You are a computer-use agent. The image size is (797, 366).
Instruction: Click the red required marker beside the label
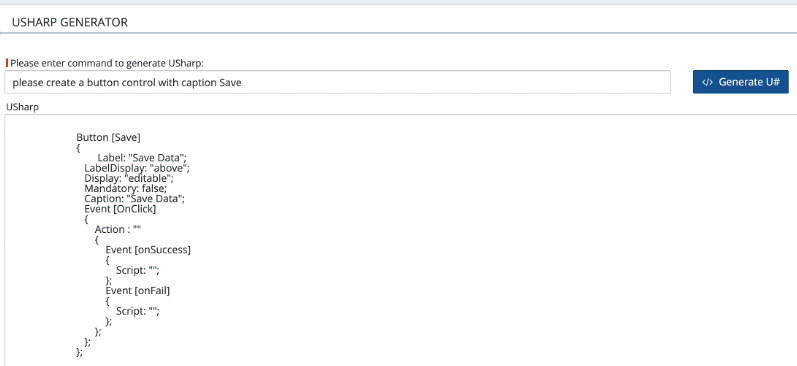click(7, 63)
